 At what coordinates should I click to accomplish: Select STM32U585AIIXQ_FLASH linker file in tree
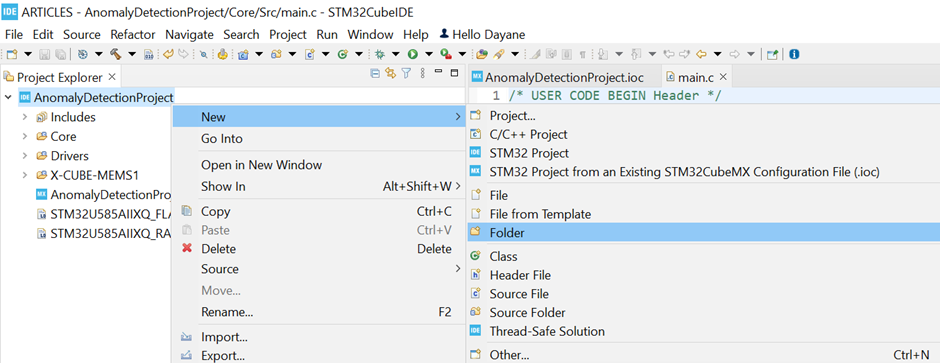click(105, 214)
